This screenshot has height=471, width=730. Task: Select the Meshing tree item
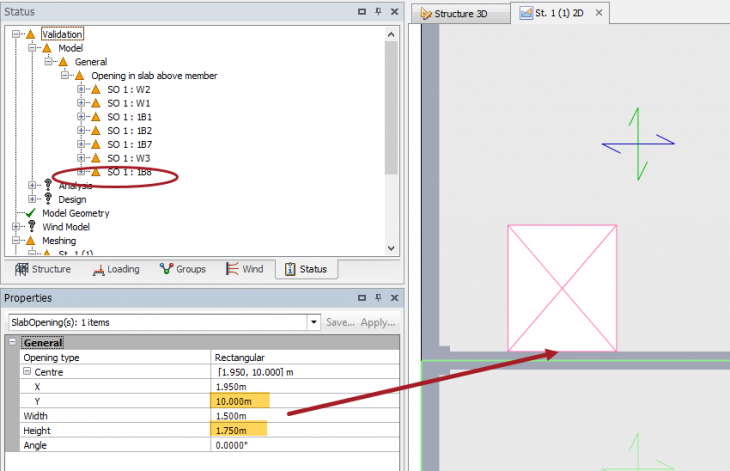click(x=59, y=241)
